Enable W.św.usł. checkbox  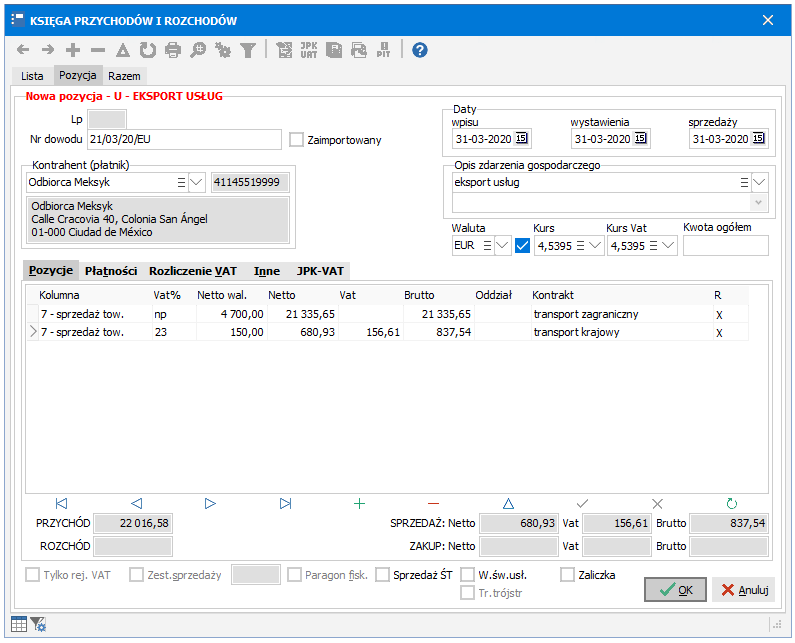coord(467,575)
